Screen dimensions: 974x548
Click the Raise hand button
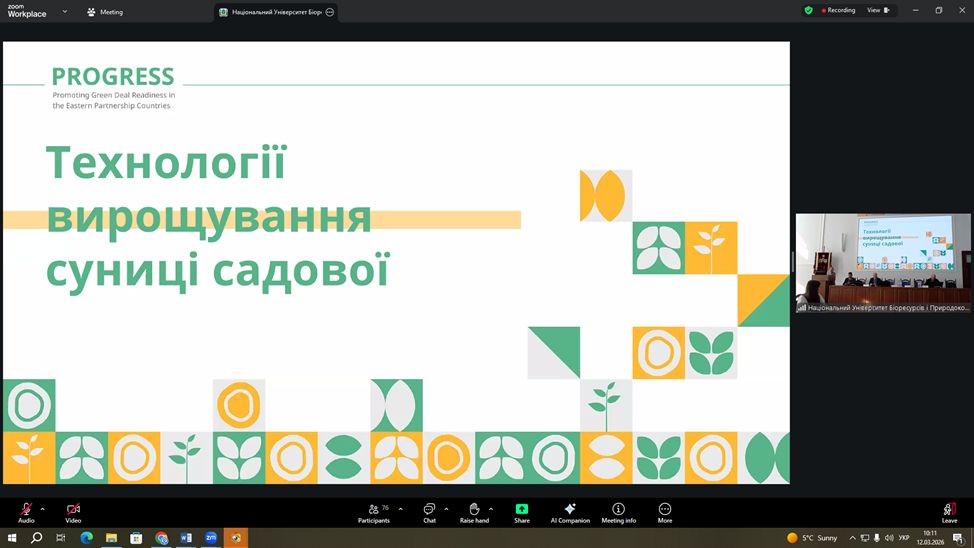click(474, 513)
